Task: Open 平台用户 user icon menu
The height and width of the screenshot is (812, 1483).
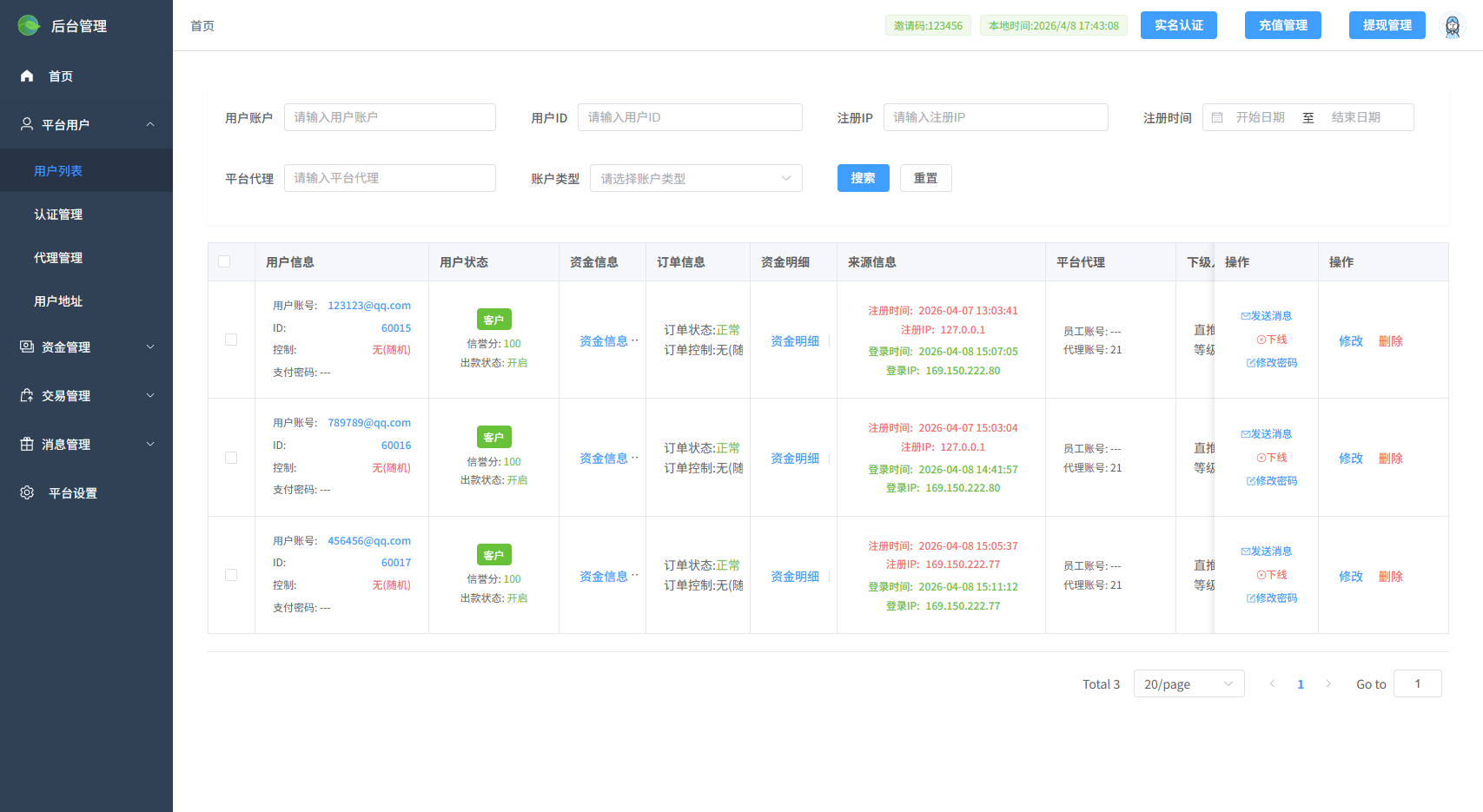Action: click(27, 124)
